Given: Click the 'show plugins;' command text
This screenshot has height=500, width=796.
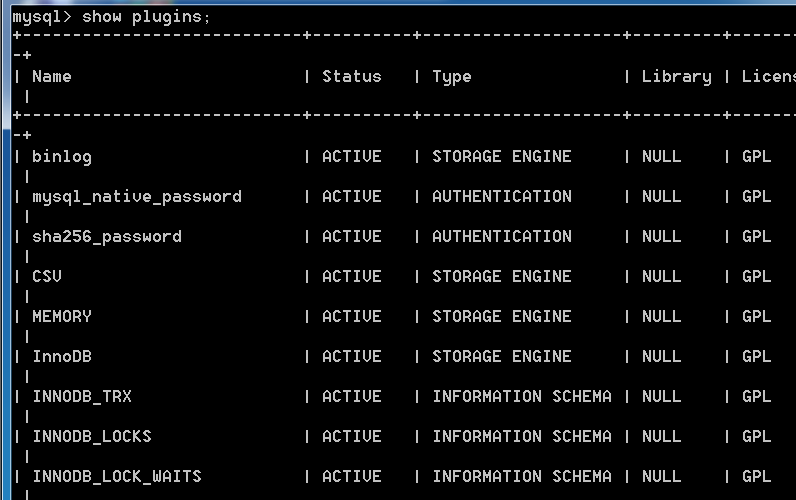Looking at the screenshot, I should click(146, 17).
